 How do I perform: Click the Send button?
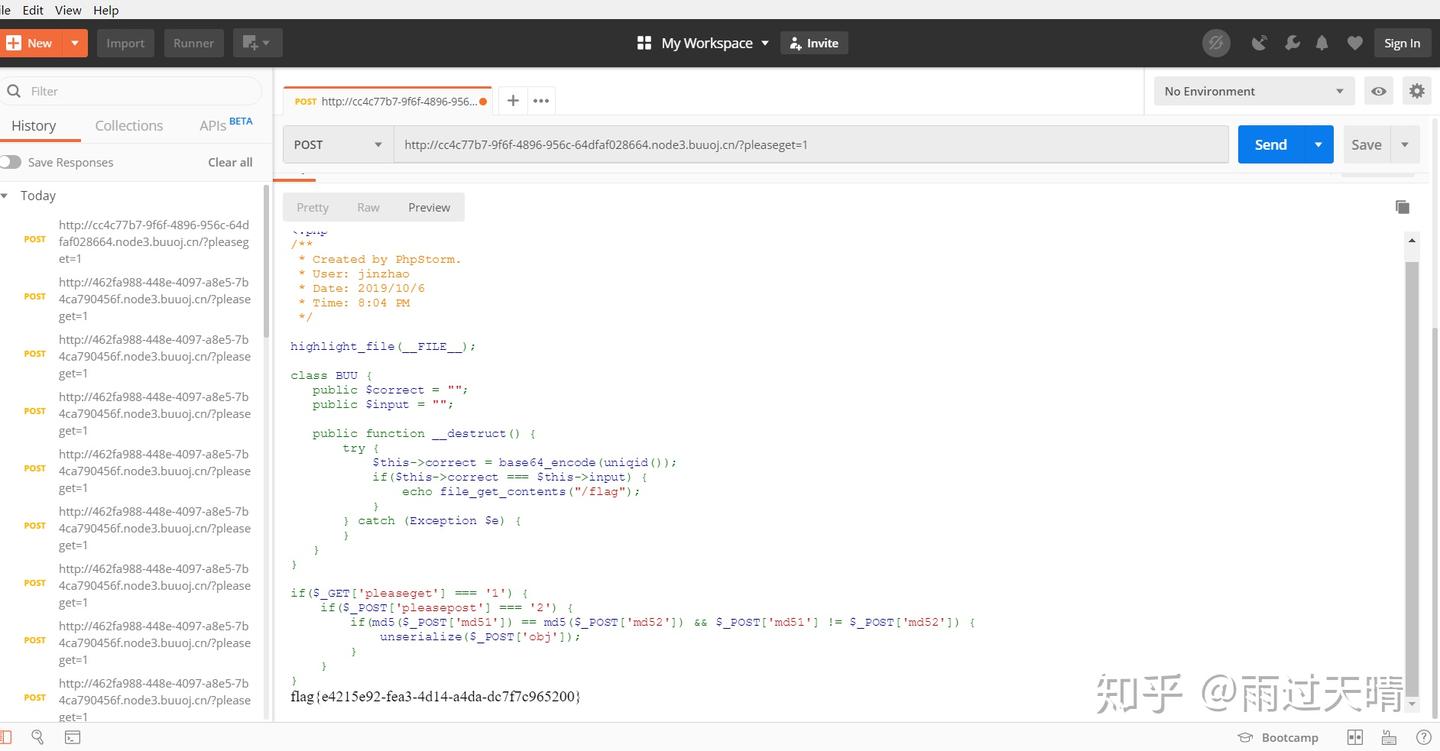click(x=1270, y=145)
